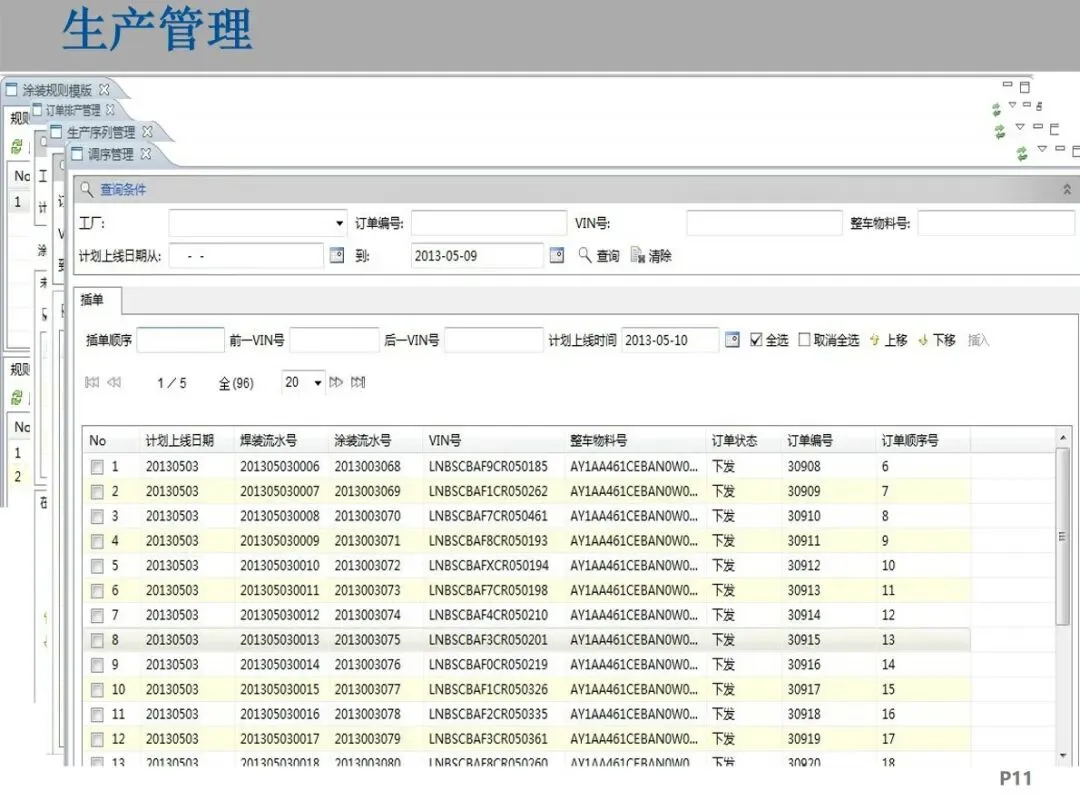Click 涂装流水号 cell 2013003077
The width and height of the screenshot is (1080, 810).
click(367, 689)
